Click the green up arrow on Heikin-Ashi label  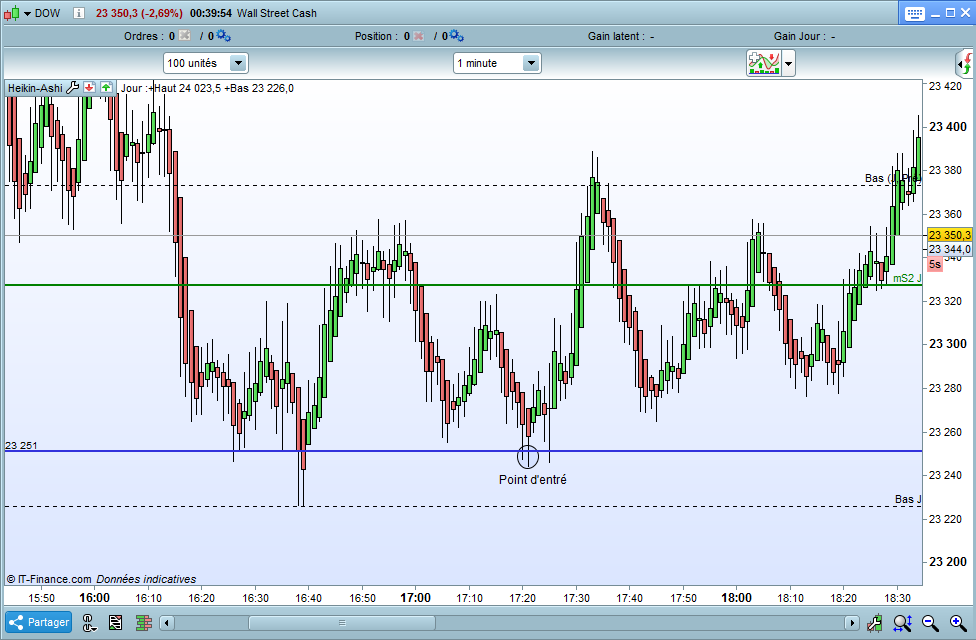click(106, 87)
